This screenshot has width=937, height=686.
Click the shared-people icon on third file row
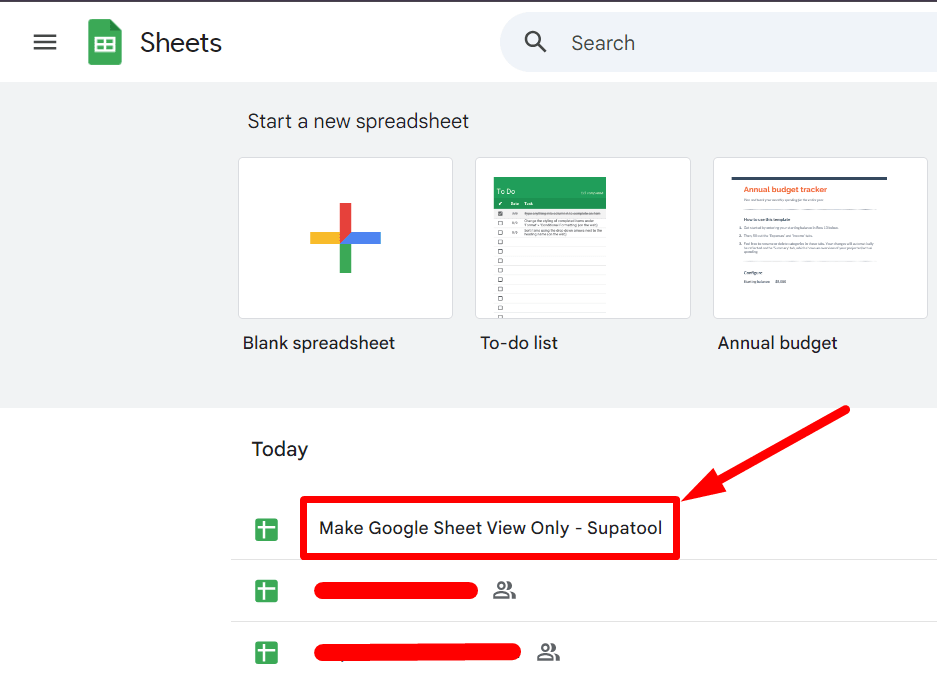(x=547, y=652)
